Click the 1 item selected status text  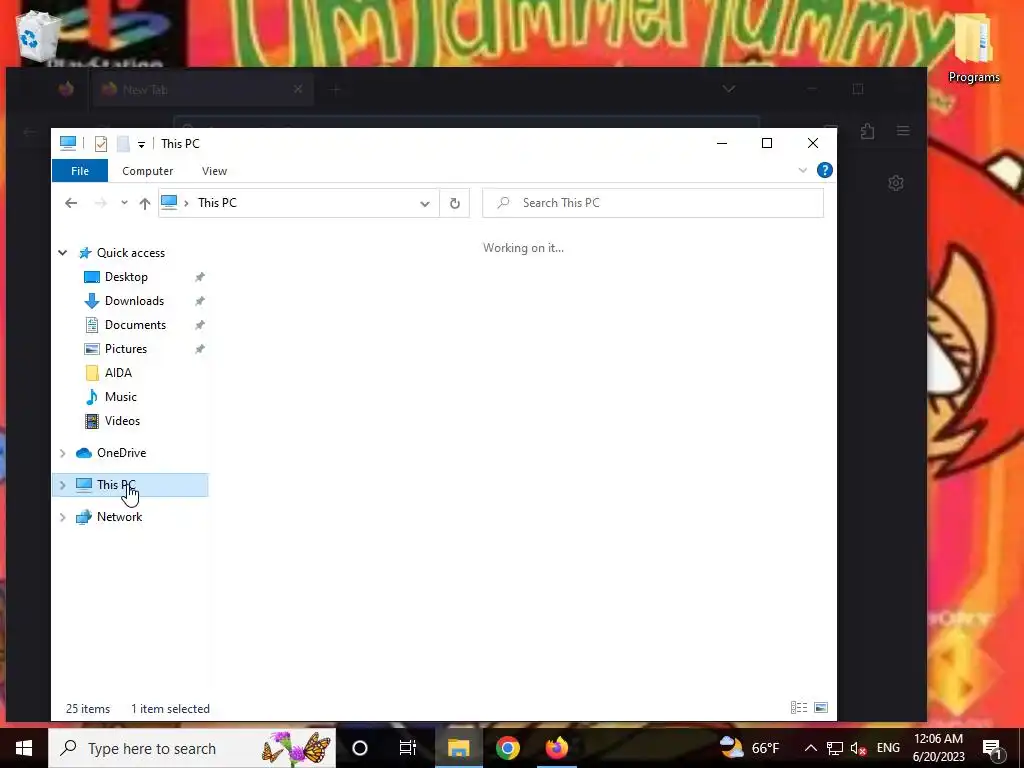[x=170, y=709]
